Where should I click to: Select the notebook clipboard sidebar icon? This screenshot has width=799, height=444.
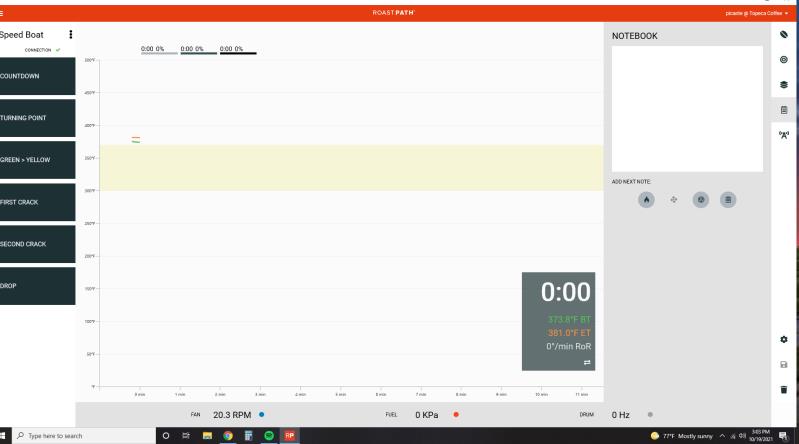(x=783, y=110)
